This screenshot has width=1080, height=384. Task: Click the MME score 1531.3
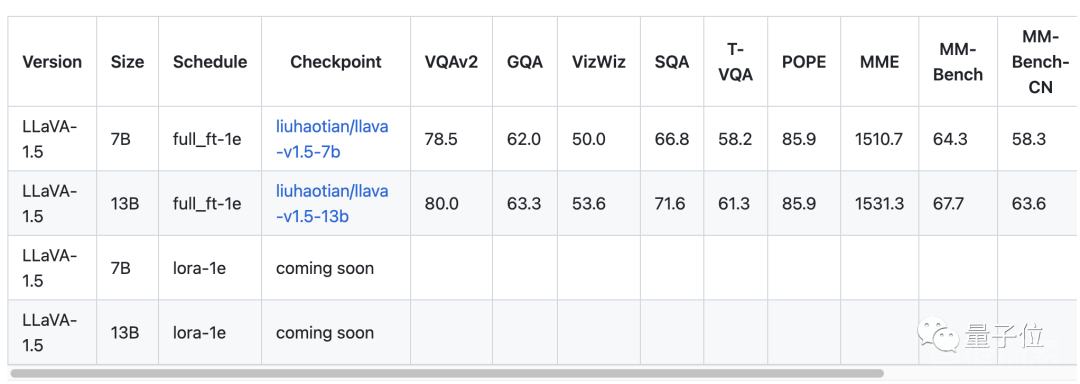[x=879, y=204]
